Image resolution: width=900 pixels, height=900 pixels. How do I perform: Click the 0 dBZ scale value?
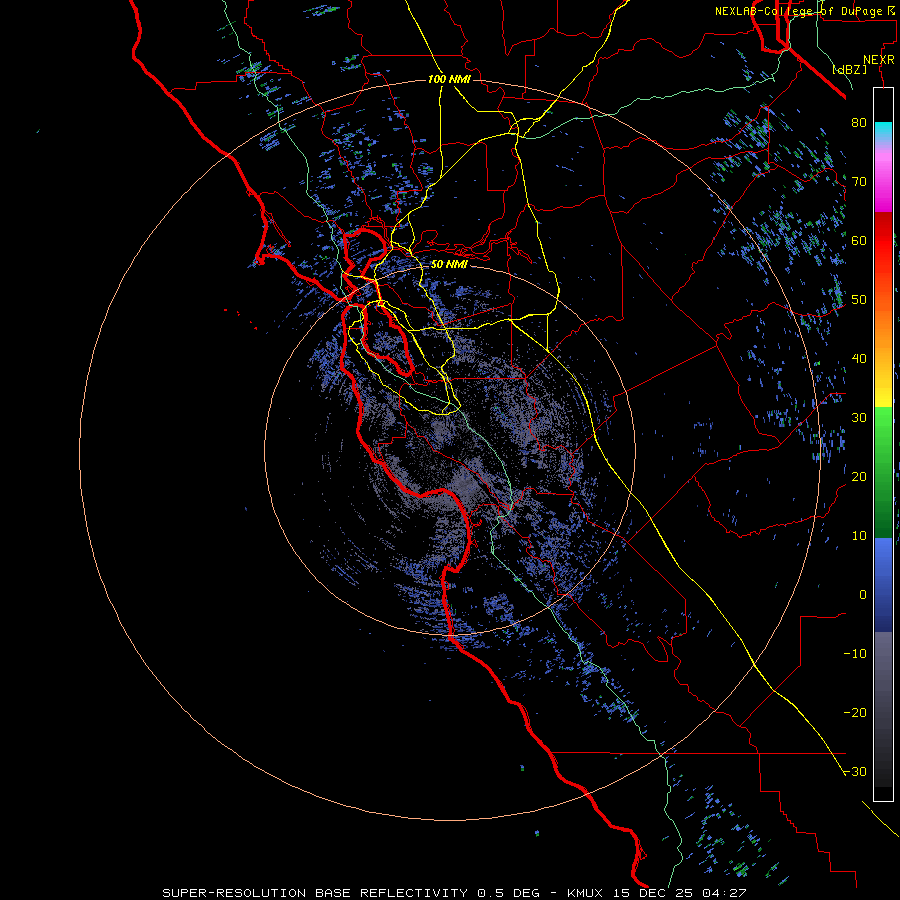[863, 595]
